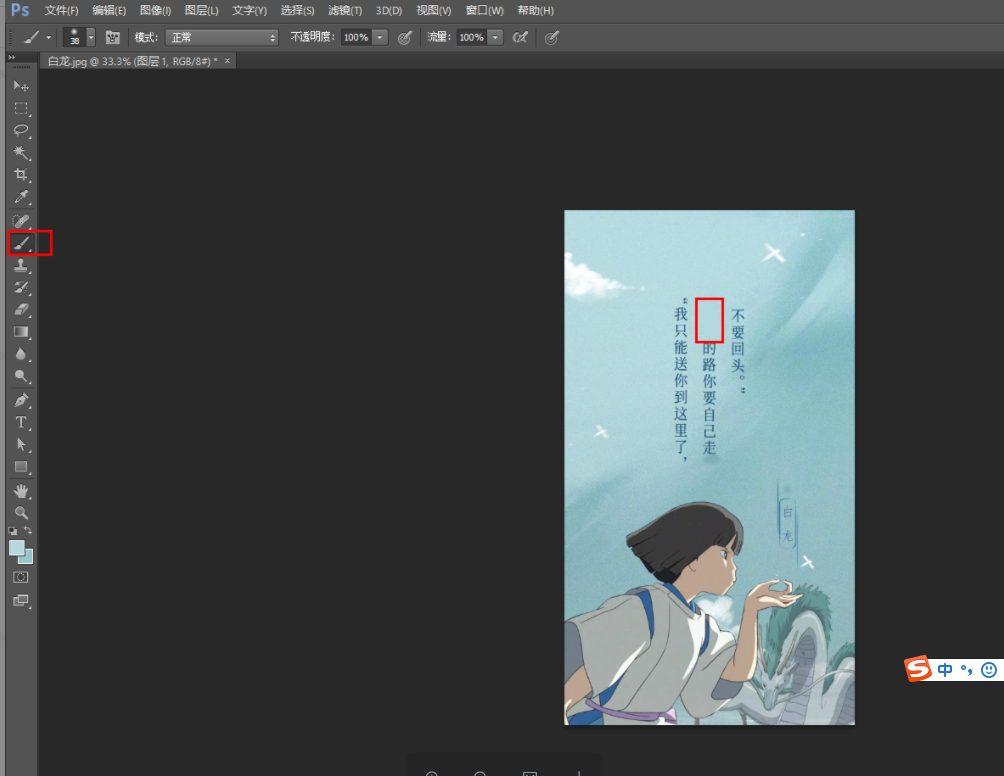1004x776 pixels.
Task: Select the Rectangle shape tool
Action: tap(20, 467)
